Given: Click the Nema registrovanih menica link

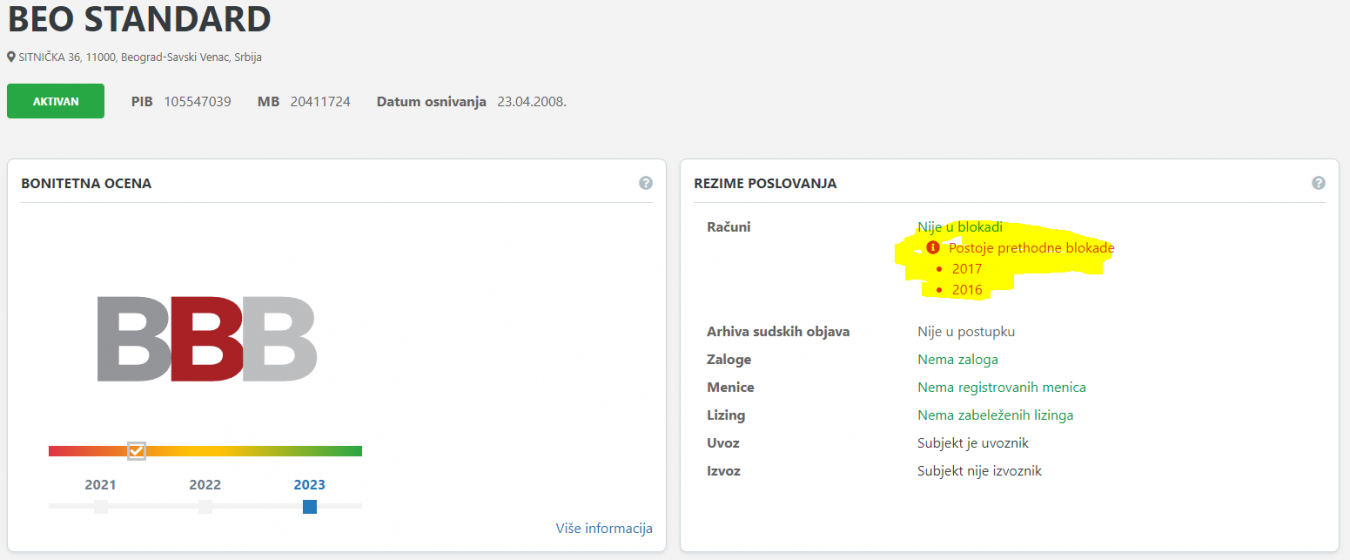Looking at the screenshot, I should coord(1001,387).
